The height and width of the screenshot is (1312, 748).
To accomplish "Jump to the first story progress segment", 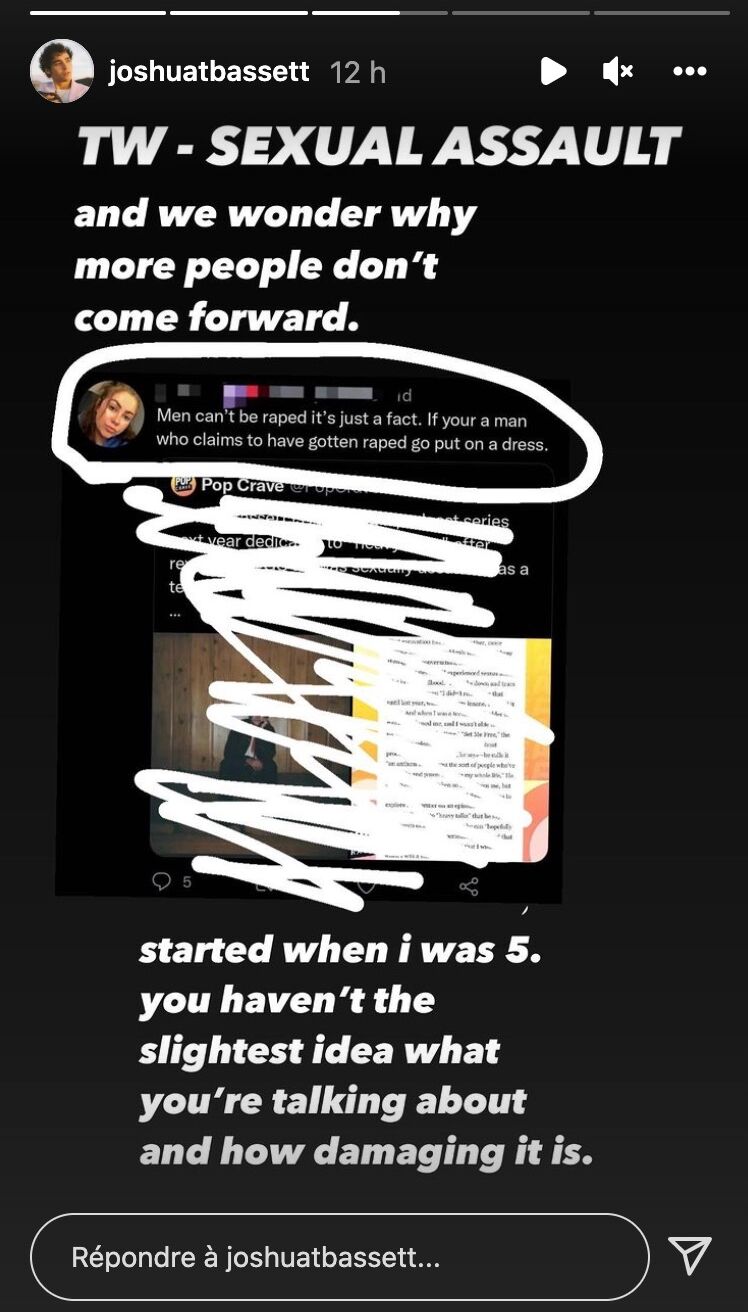I will [x=97, y=13].
